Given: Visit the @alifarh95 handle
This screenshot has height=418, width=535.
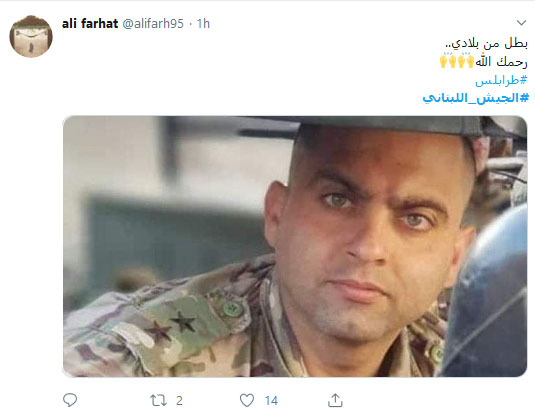Looking at the screenshot, I should 153,24.
